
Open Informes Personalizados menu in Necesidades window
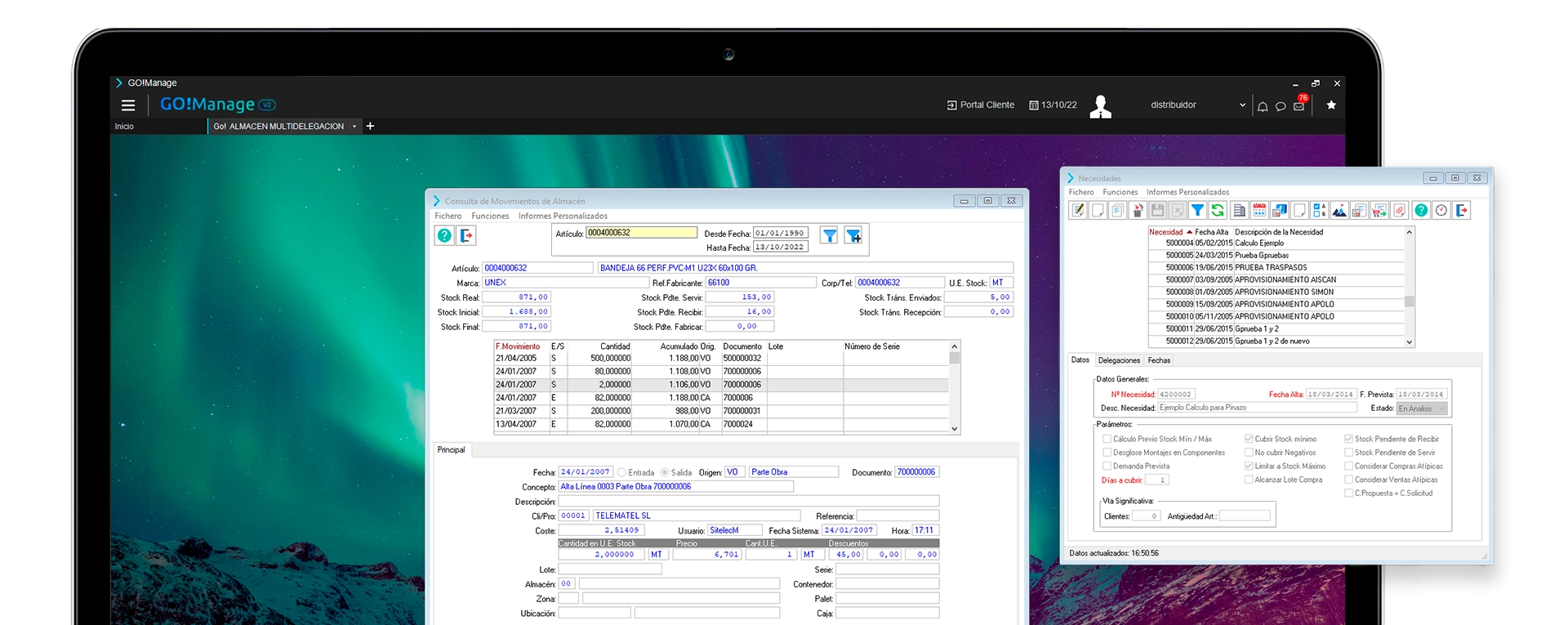pyautogui.click(x=1187, y=193)
